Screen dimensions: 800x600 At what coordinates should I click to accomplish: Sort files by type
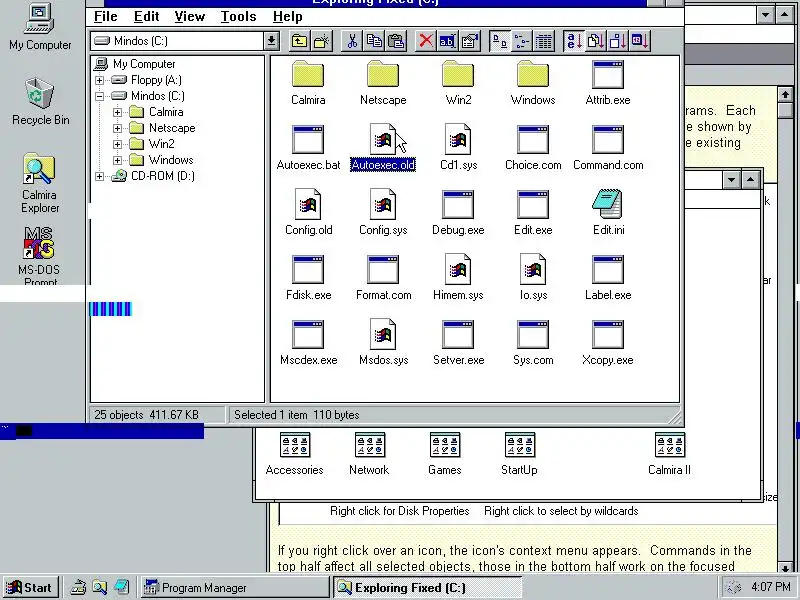click(595, 41)
